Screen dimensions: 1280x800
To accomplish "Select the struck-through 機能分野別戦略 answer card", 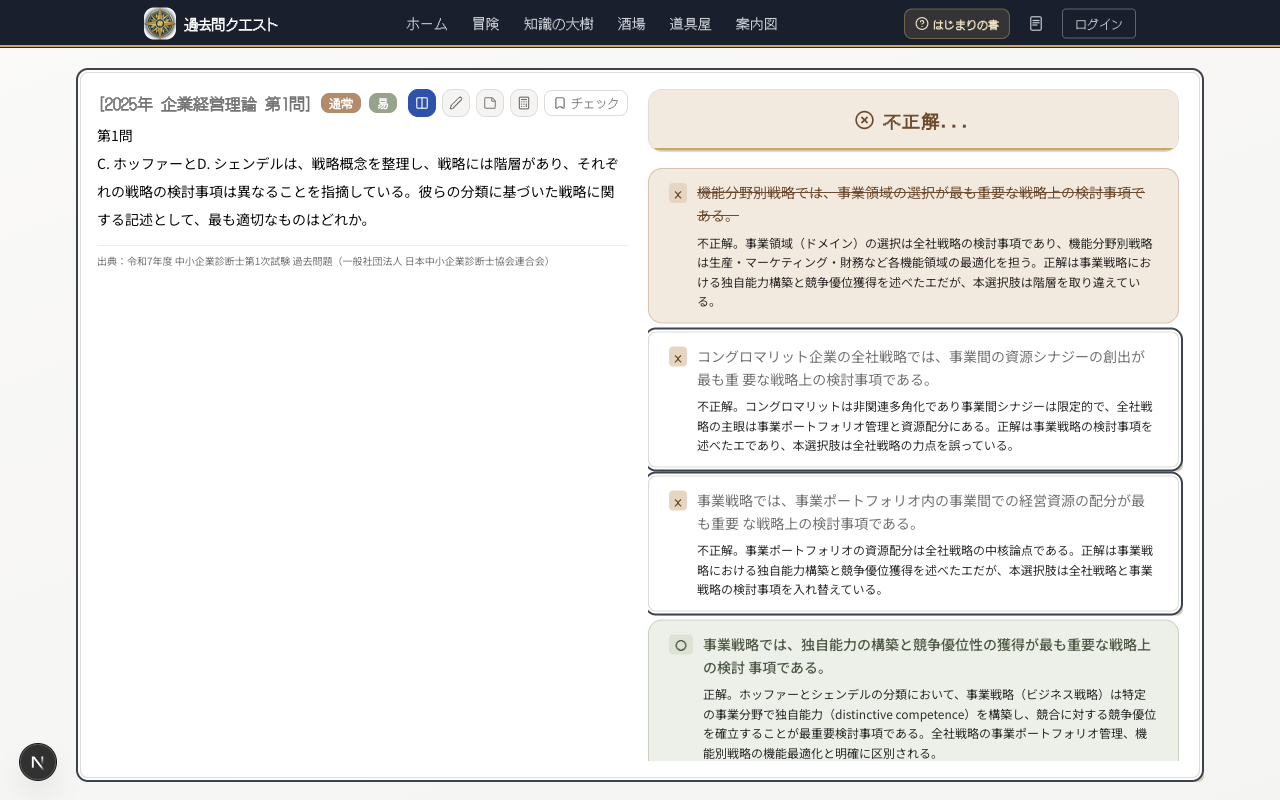I will pyautogui.click(x=913, y=245).
